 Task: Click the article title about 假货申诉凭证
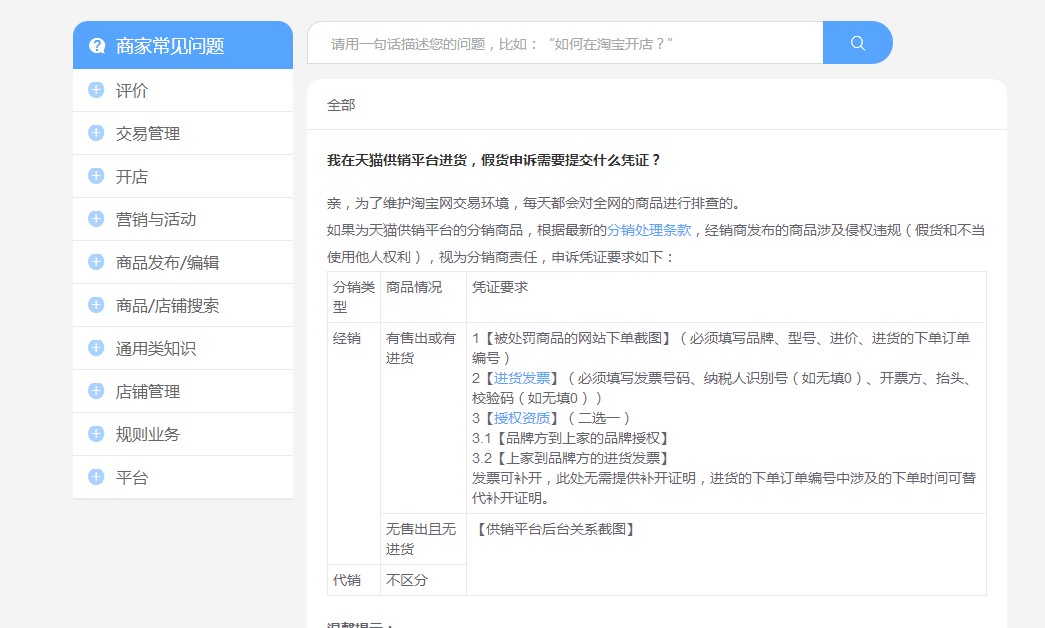493,160
